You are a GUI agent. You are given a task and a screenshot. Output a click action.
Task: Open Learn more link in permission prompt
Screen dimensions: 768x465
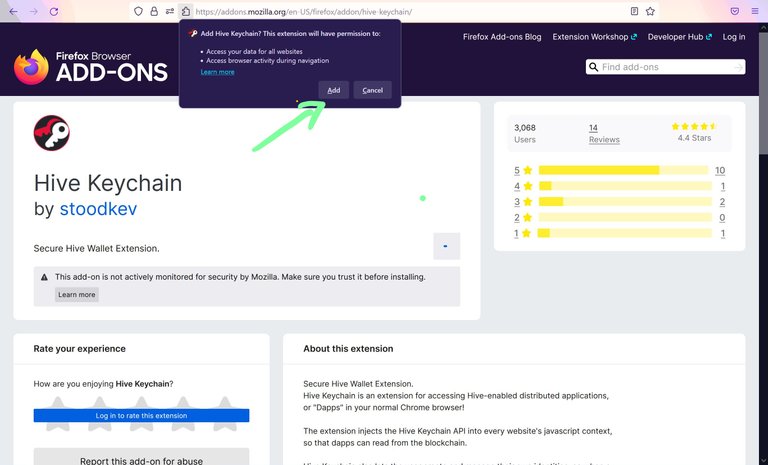(217, 72)
